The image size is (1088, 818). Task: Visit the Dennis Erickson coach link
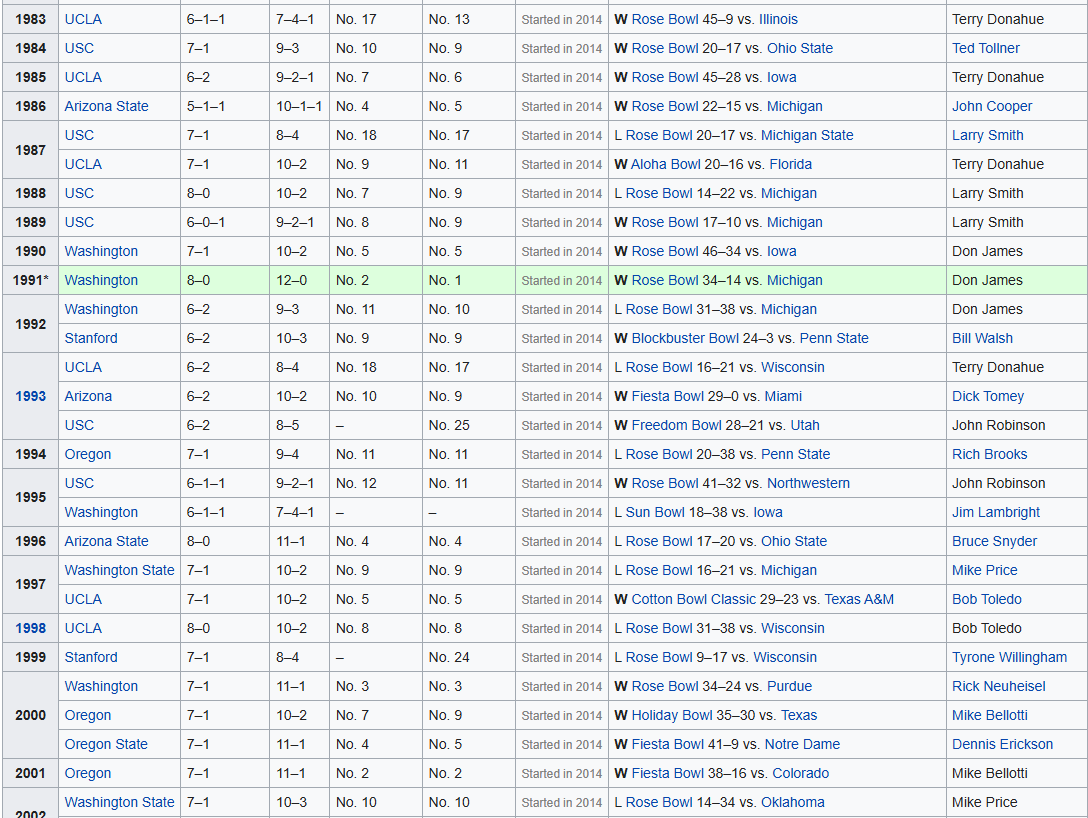[x=1002, y=746]
